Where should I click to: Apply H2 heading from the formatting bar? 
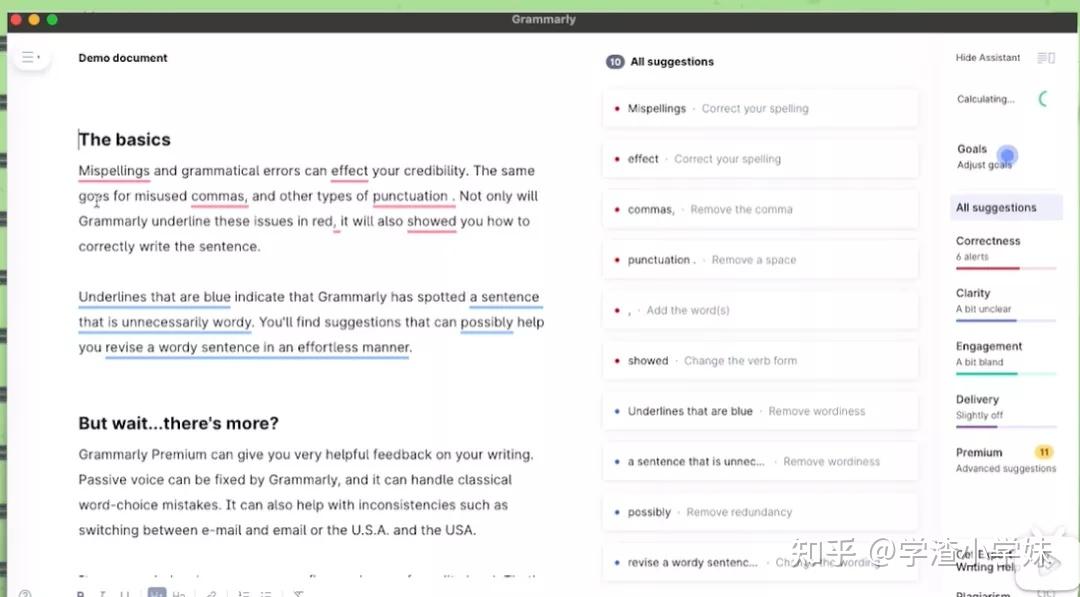click(179, 593)
